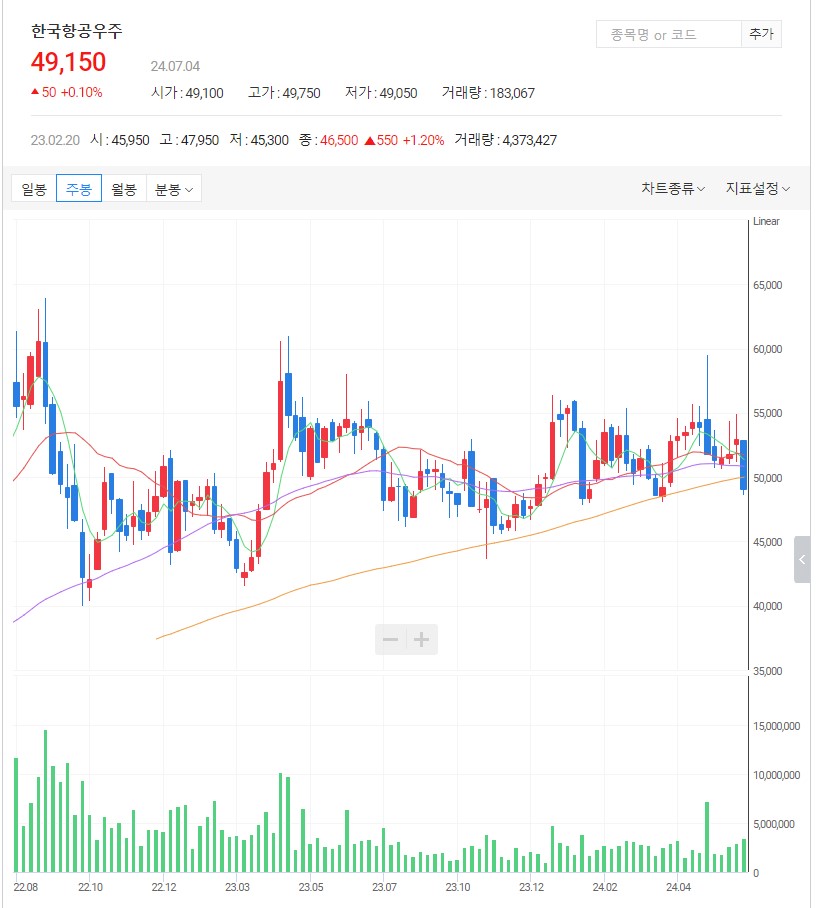Viewport: 816px width, 908px height.
Task: Click the 24.04 date axis label
Action: pyautogui.click(x=678, y=887)
